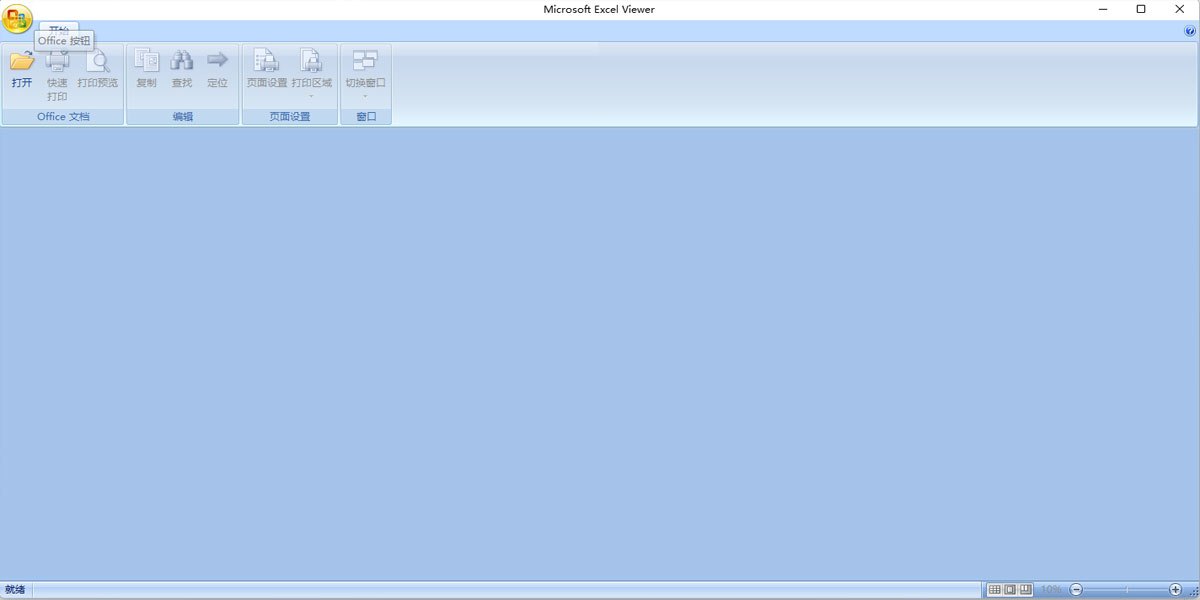Maximize the Excel Viewer window
1200x600 pixels.
point(1141,9)
